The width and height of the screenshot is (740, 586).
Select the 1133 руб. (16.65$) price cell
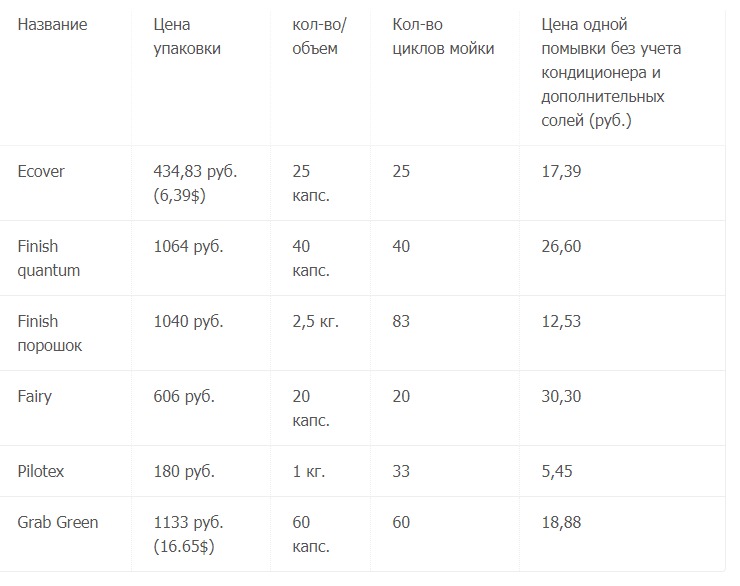188,533
